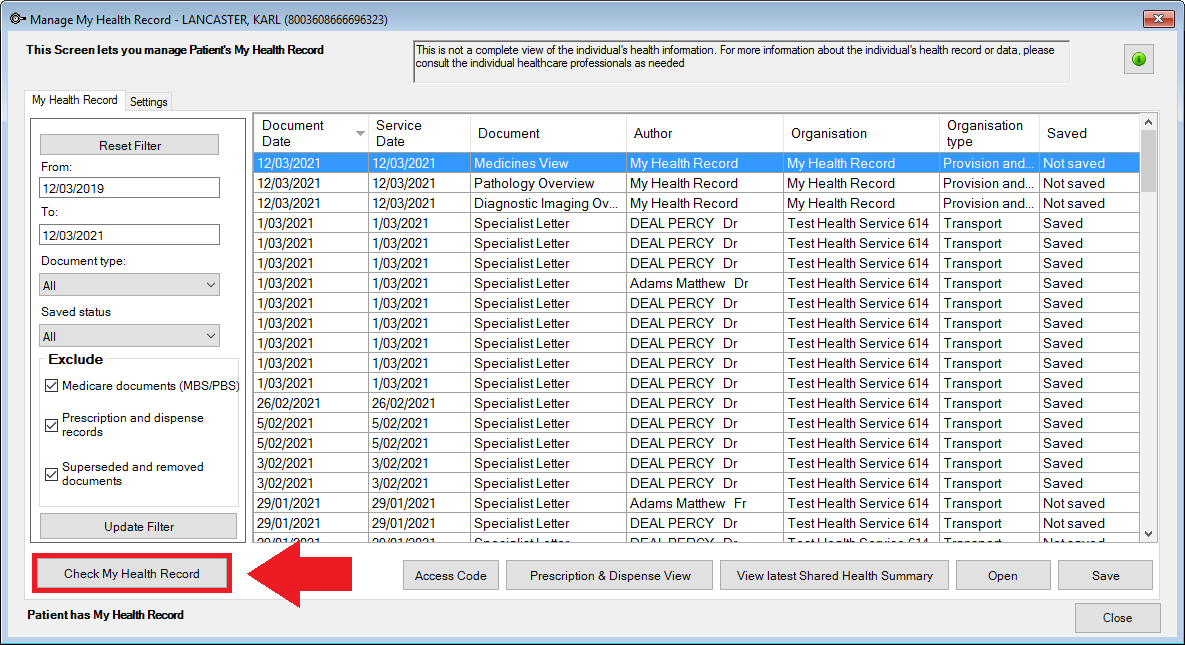Toggle Prescription and dispense records checkbox
Image resolution: width=1185 pixels, height=645 pixels.
pyautogui.click(x=51, y=425)
